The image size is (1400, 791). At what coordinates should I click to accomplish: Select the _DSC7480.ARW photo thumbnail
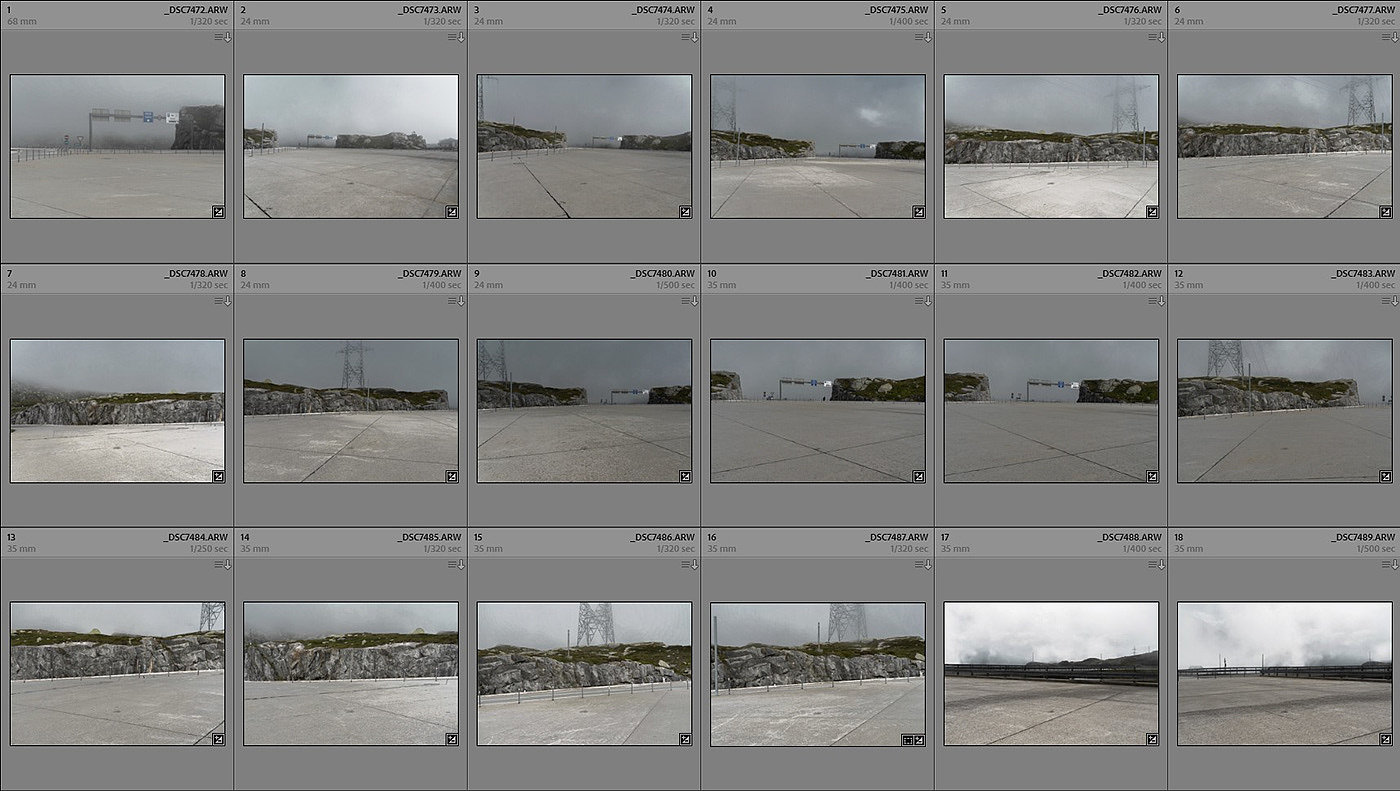584,410
